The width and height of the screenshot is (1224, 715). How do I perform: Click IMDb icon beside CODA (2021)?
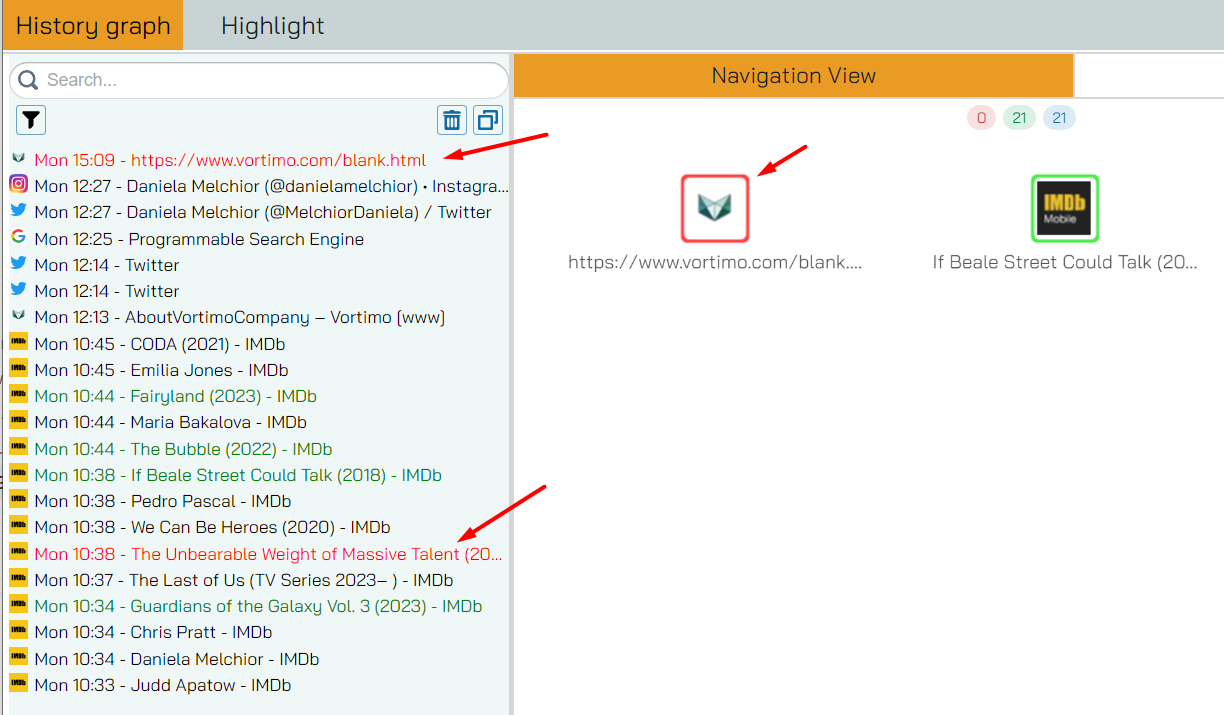[18, 341]
